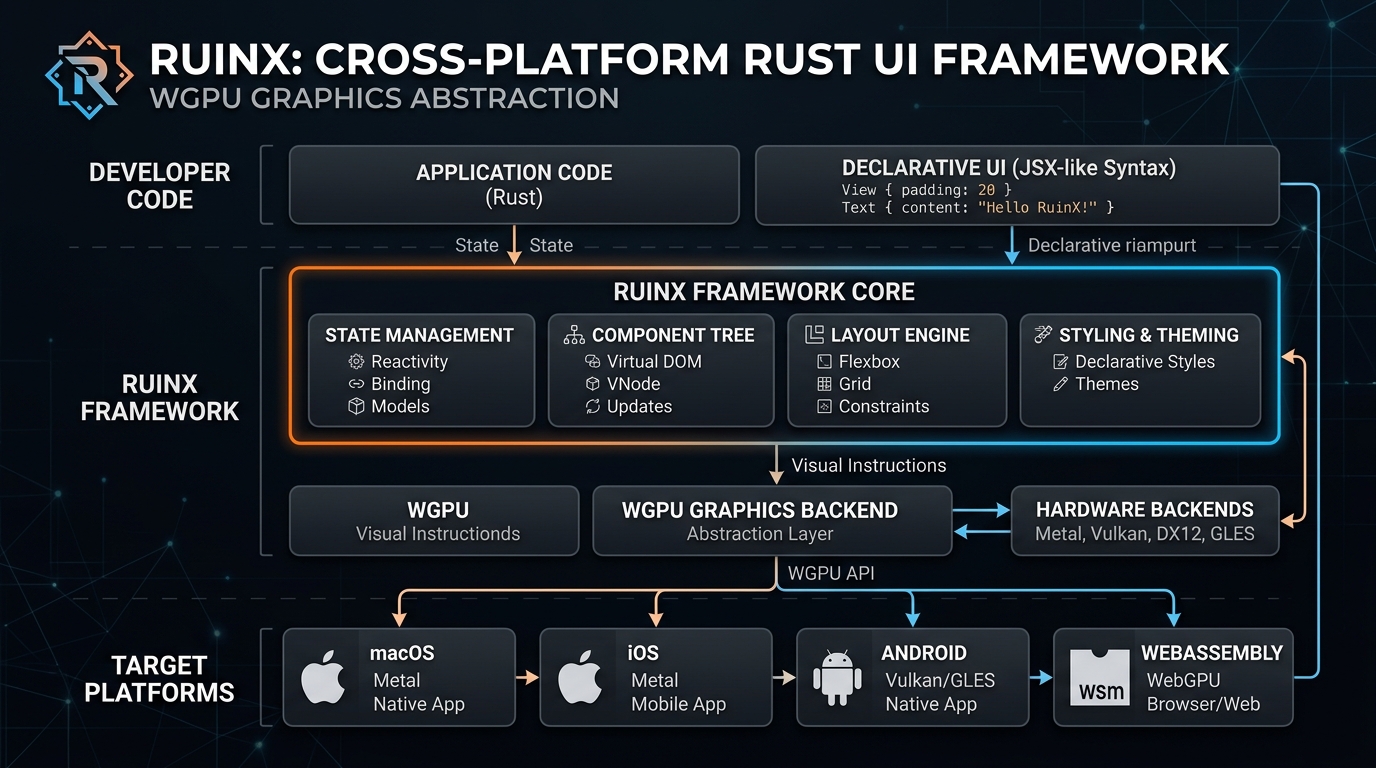The height and width of the screenshot is (768, 1376).
Task: Click the code line "View { padding: 20 }"
Action: (x=927, y=189)
